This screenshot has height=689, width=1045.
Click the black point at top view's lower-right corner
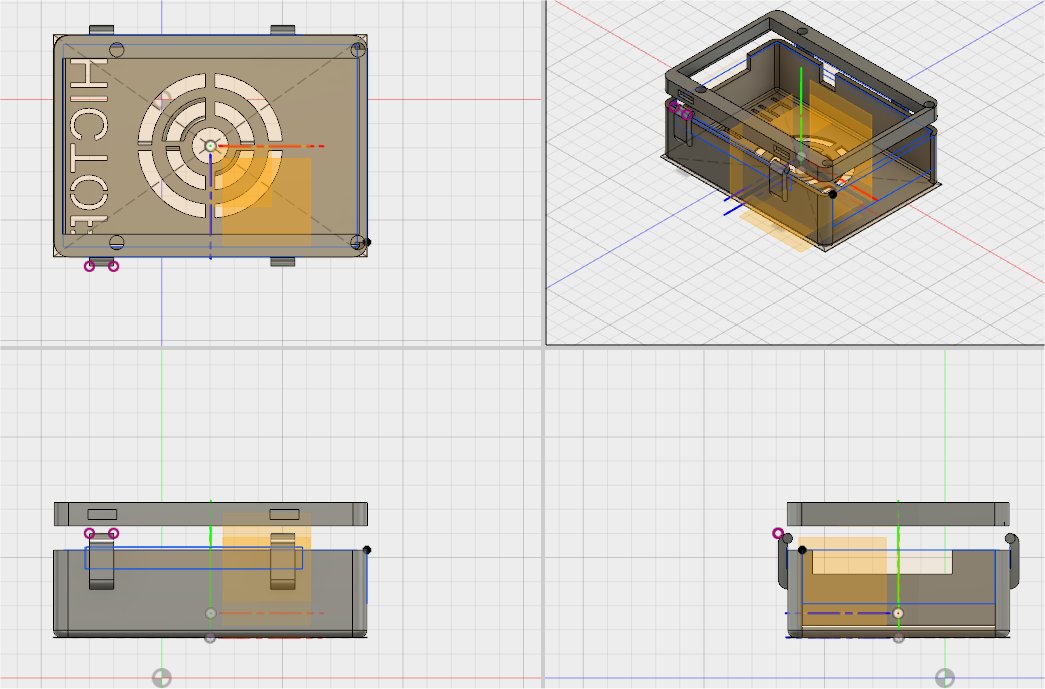366,242
